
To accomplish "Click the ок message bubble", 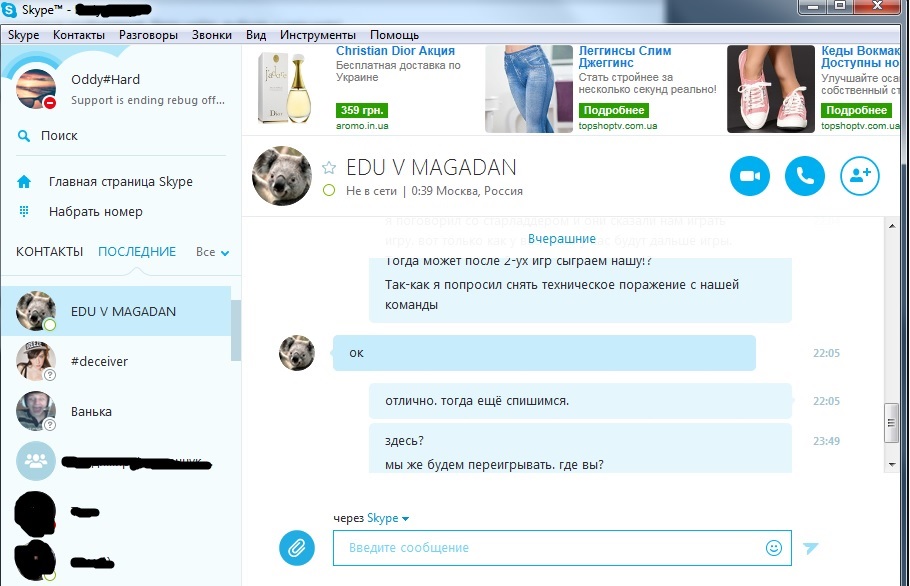I will click(x=544, y=353).
